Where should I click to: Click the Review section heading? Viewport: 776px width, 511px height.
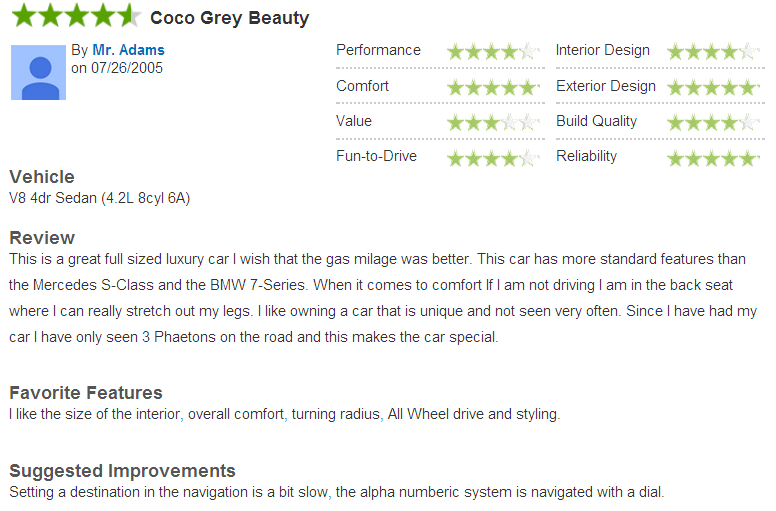click(x=42, y=238)
